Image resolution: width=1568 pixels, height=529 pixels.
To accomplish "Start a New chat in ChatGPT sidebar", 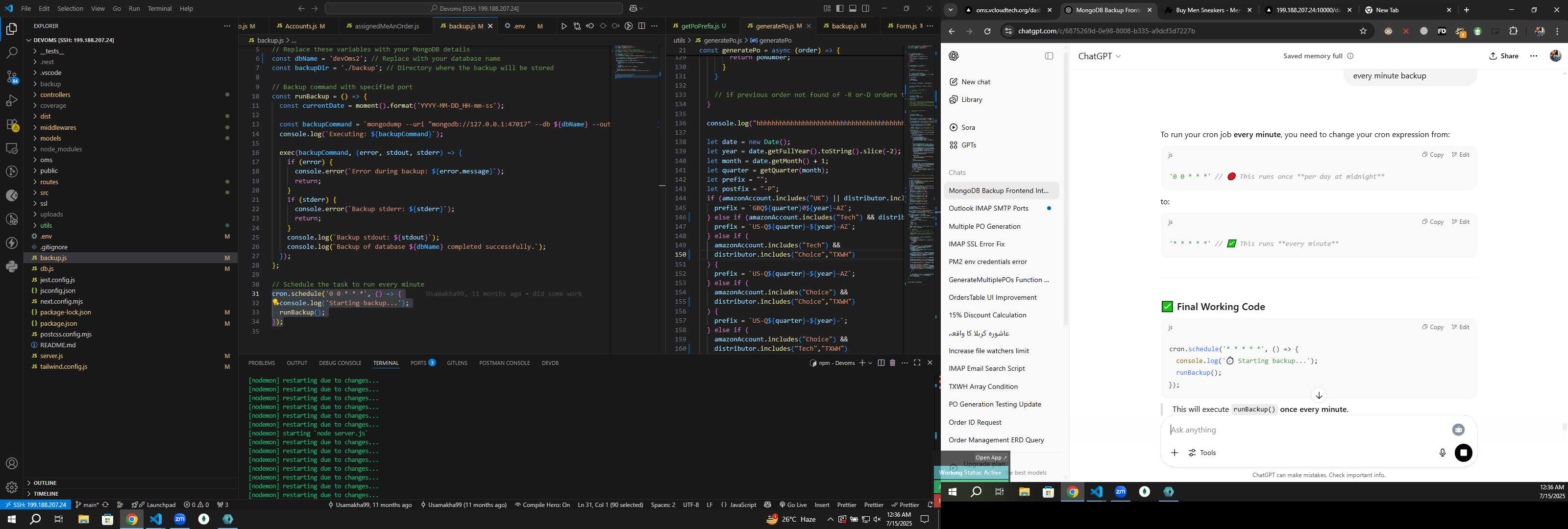I will (1001, 82).
